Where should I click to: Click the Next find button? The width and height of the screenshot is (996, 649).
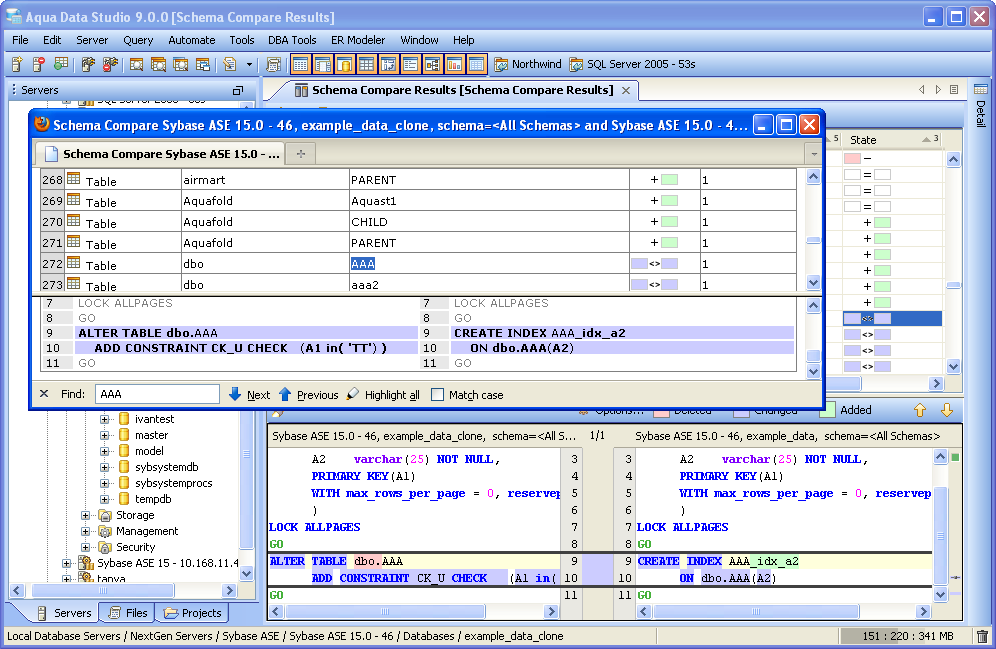pos(249,395)
